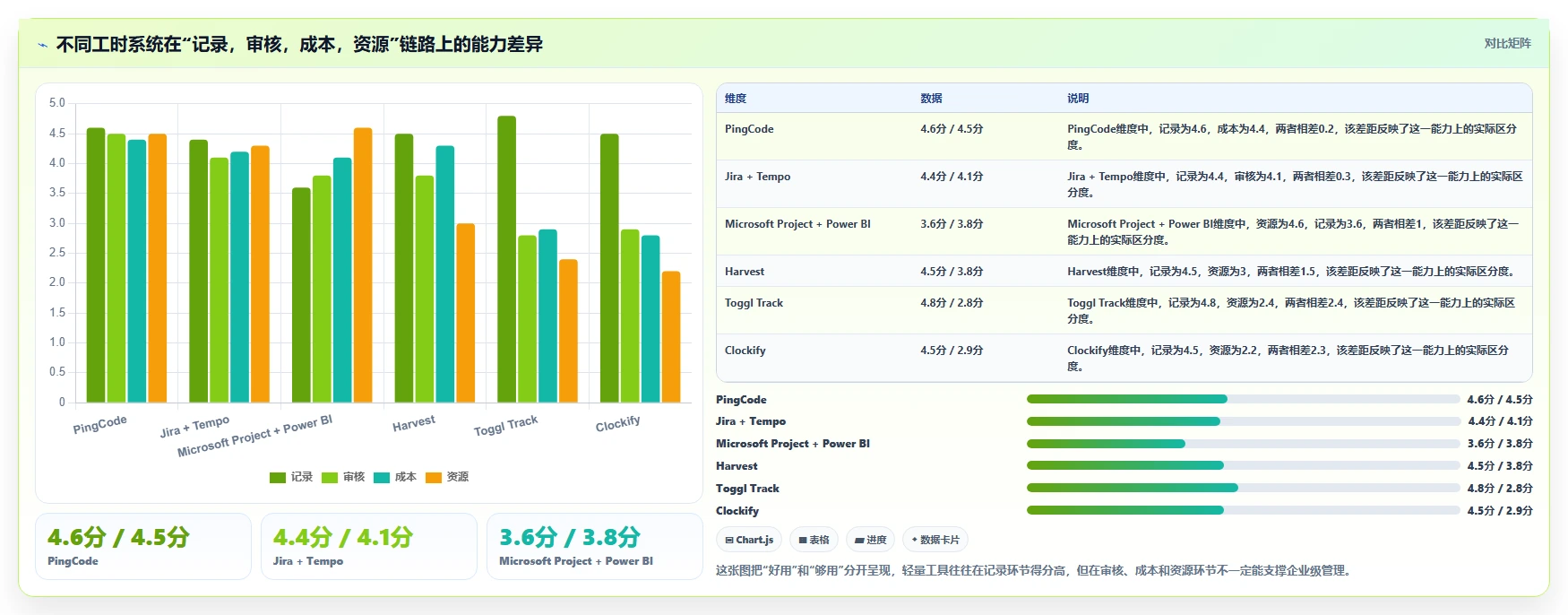Click the Harvest x-axis label
The width and height of the screenshot is (1568, 615).
point(414,423)
